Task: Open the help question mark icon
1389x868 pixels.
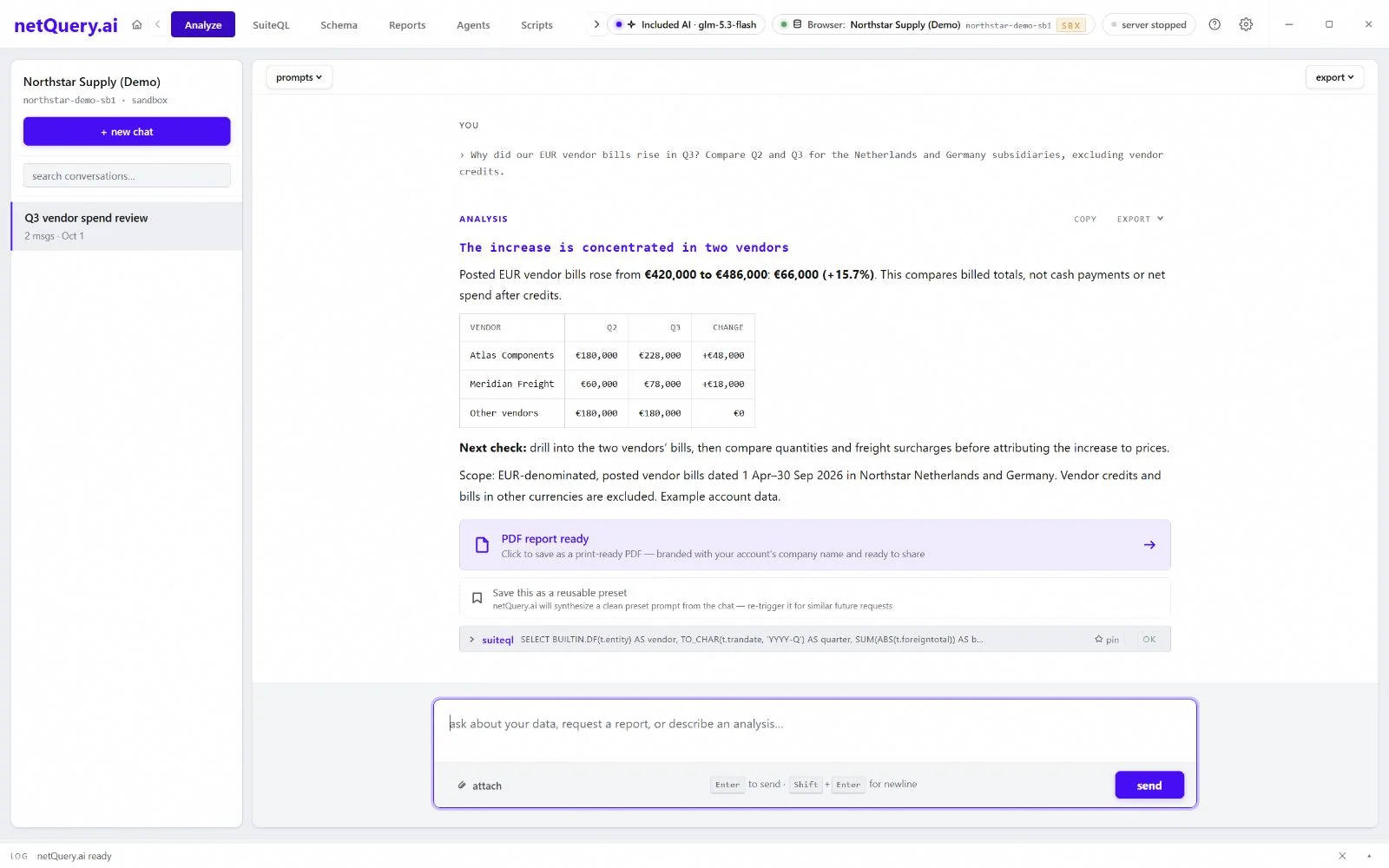Action: pyautogui.click(x=1215, y=24)
